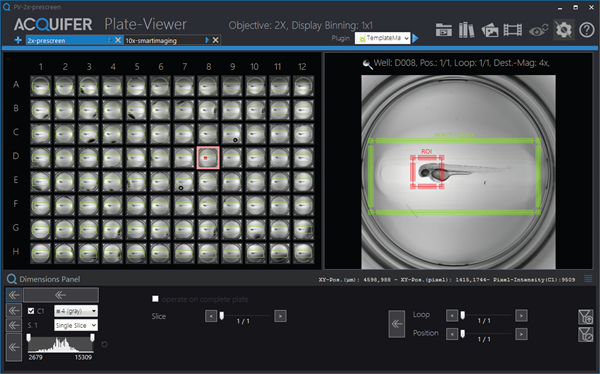Select well A1 thumbnail
The height and width of the screenshot is (374, 600).
[41, 86]
